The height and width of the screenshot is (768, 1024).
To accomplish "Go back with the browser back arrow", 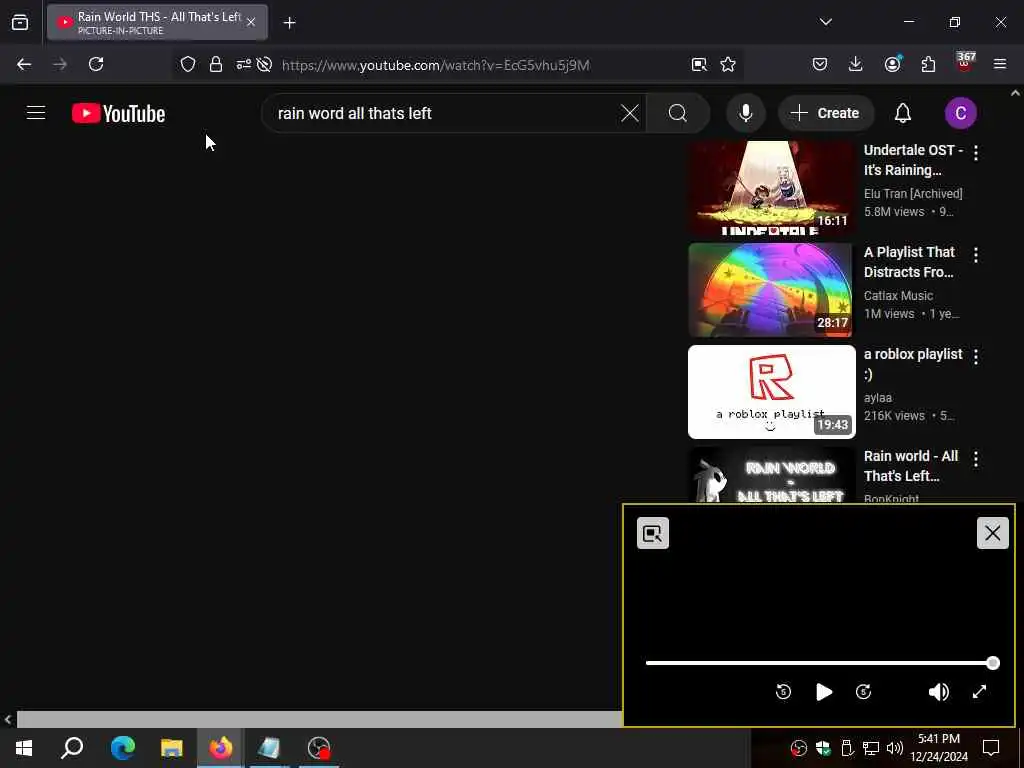I will coord(24,64).
